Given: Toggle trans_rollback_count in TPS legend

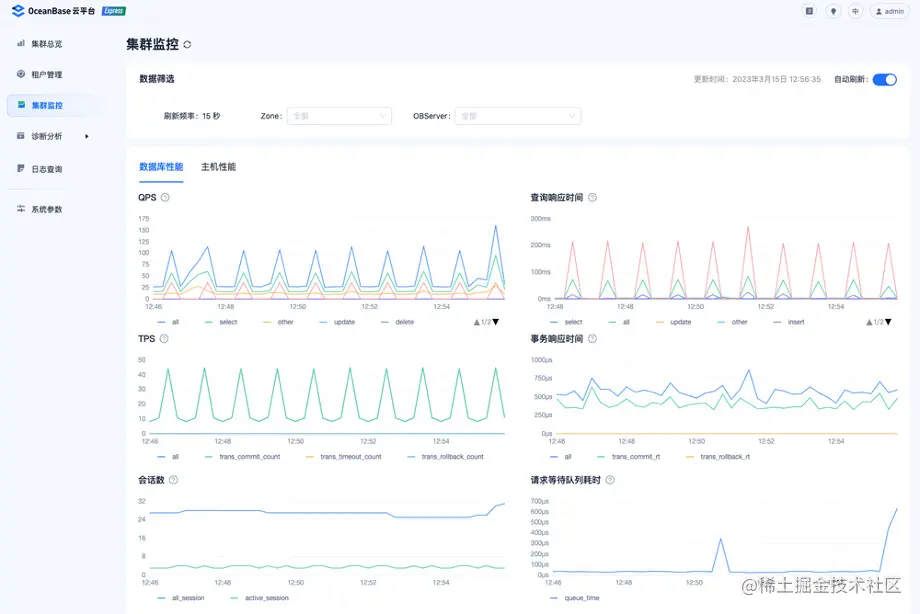Looking at the screenshot, I should click(445, 456).
